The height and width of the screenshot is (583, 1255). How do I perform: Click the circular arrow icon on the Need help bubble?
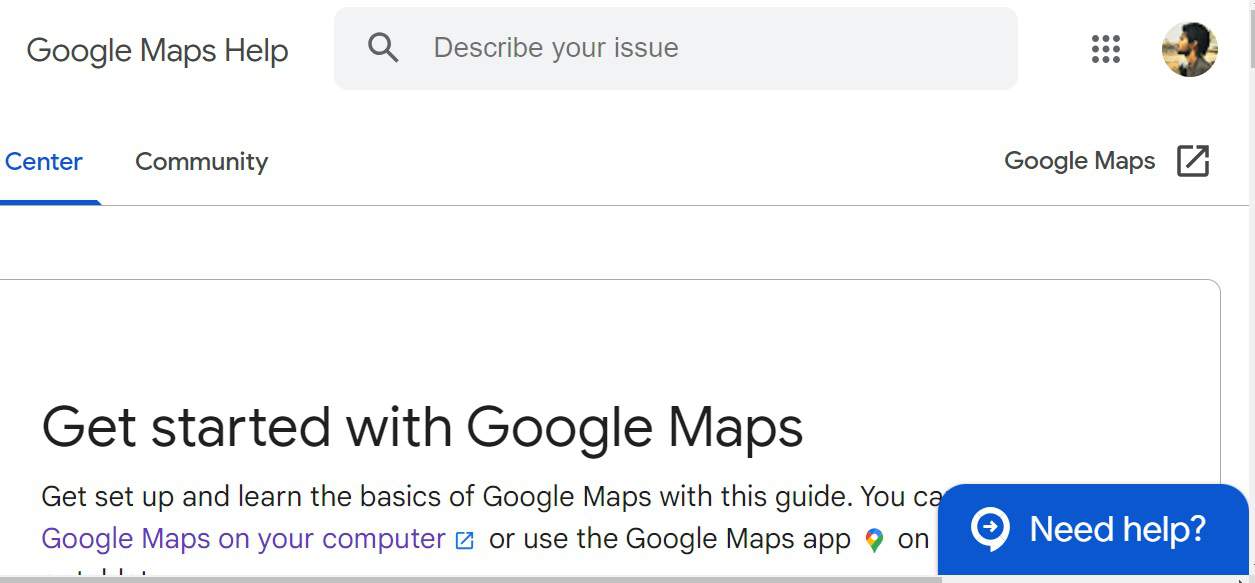988,529
